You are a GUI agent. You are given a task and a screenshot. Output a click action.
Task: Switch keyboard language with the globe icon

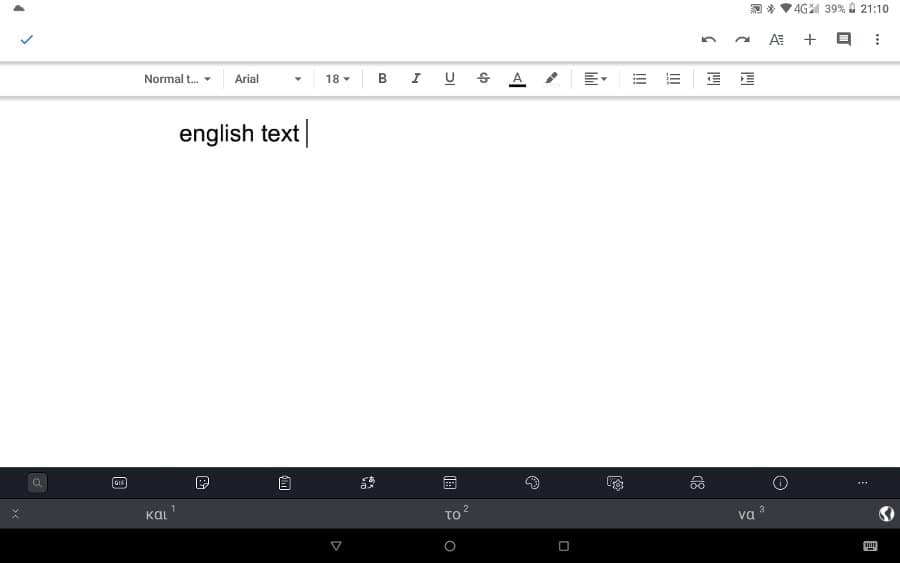pos(886,514)
